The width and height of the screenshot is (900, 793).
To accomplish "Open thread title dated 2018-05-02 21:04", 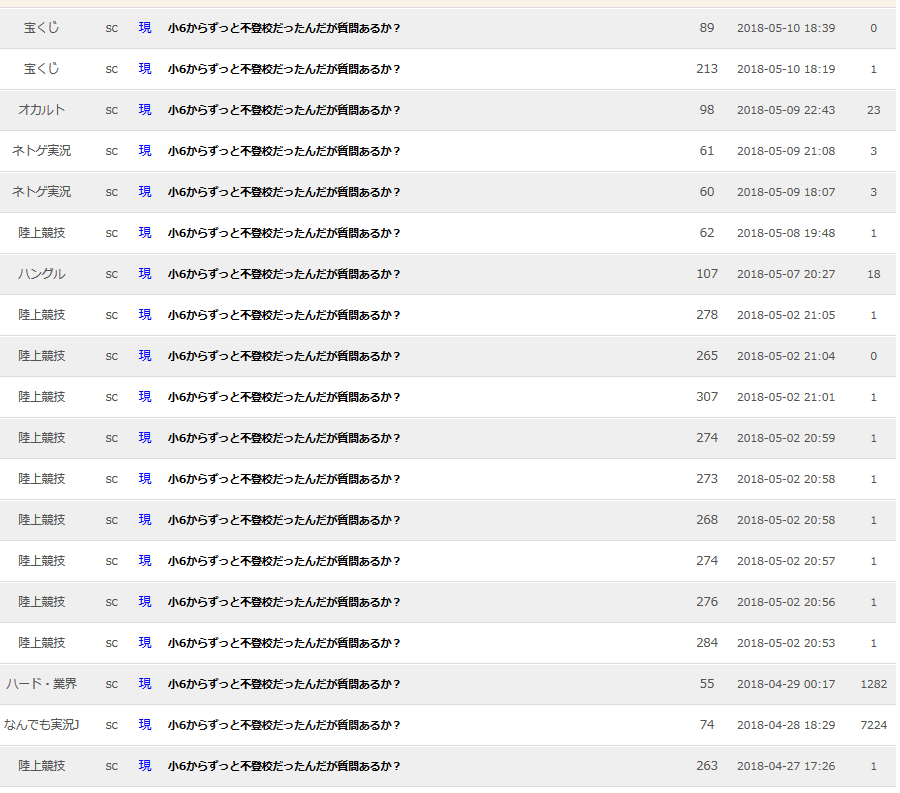I will 284,356.
